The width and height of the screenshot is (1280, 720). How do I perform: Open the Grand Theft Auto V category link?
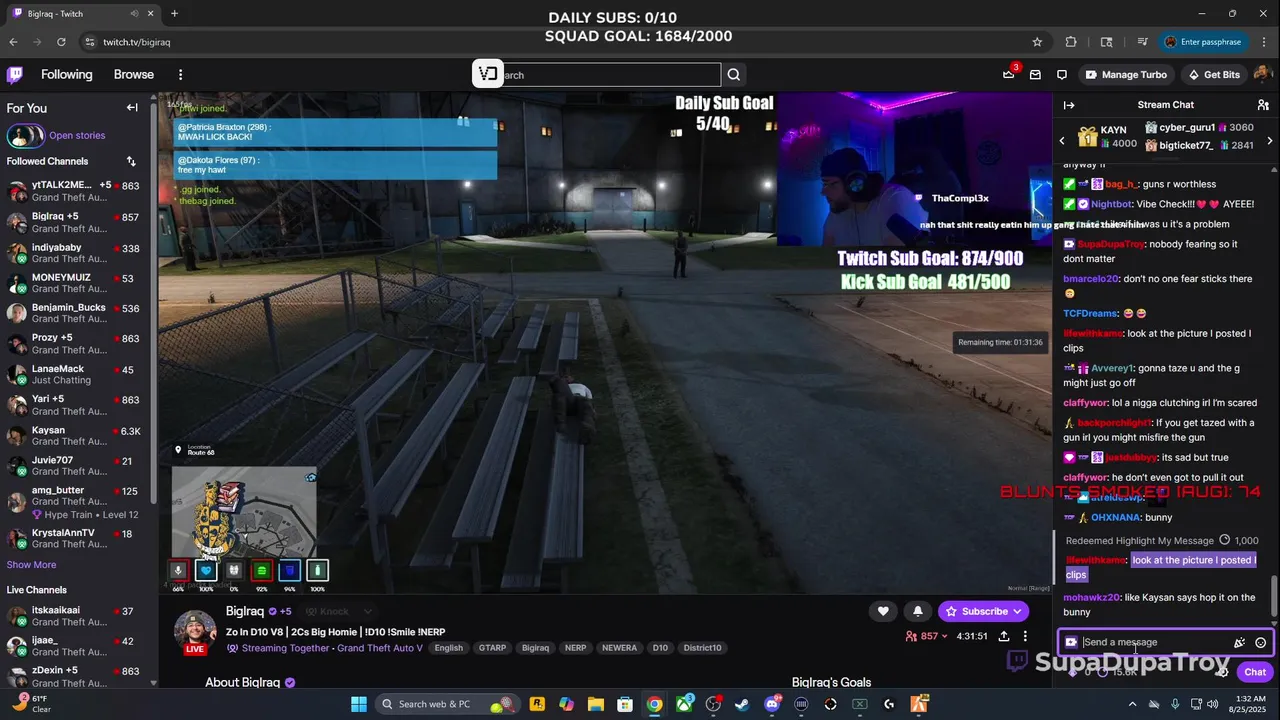point(382,648)
